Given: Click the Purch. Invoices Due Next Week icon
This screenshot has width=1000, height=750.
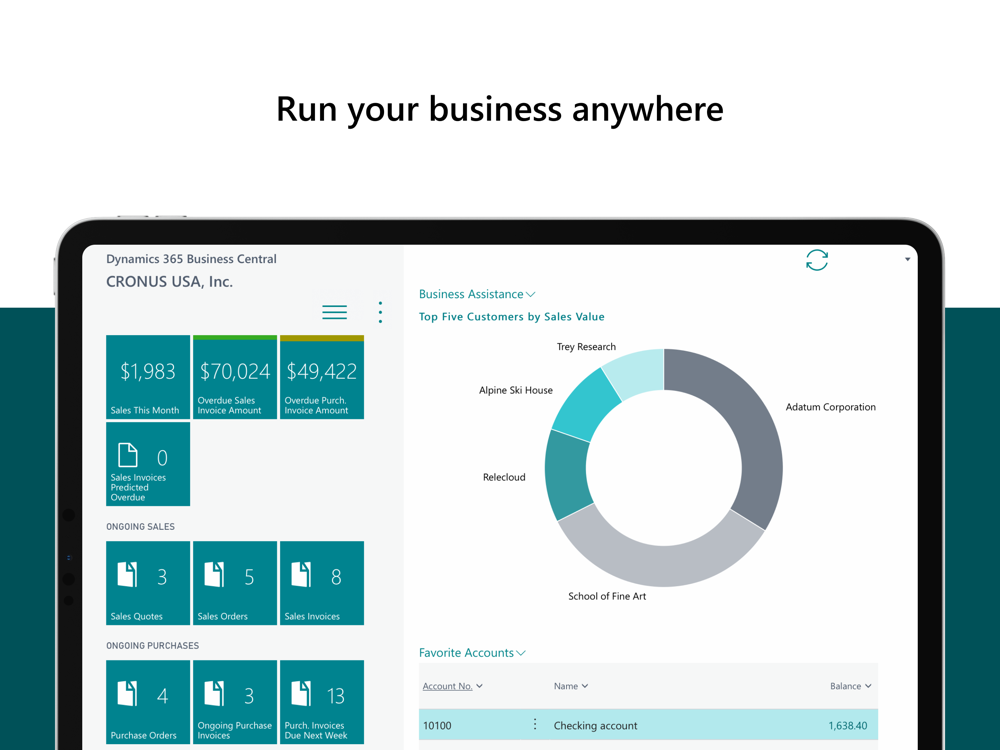Looking at the screenshot, I should [x=301, y=693].
